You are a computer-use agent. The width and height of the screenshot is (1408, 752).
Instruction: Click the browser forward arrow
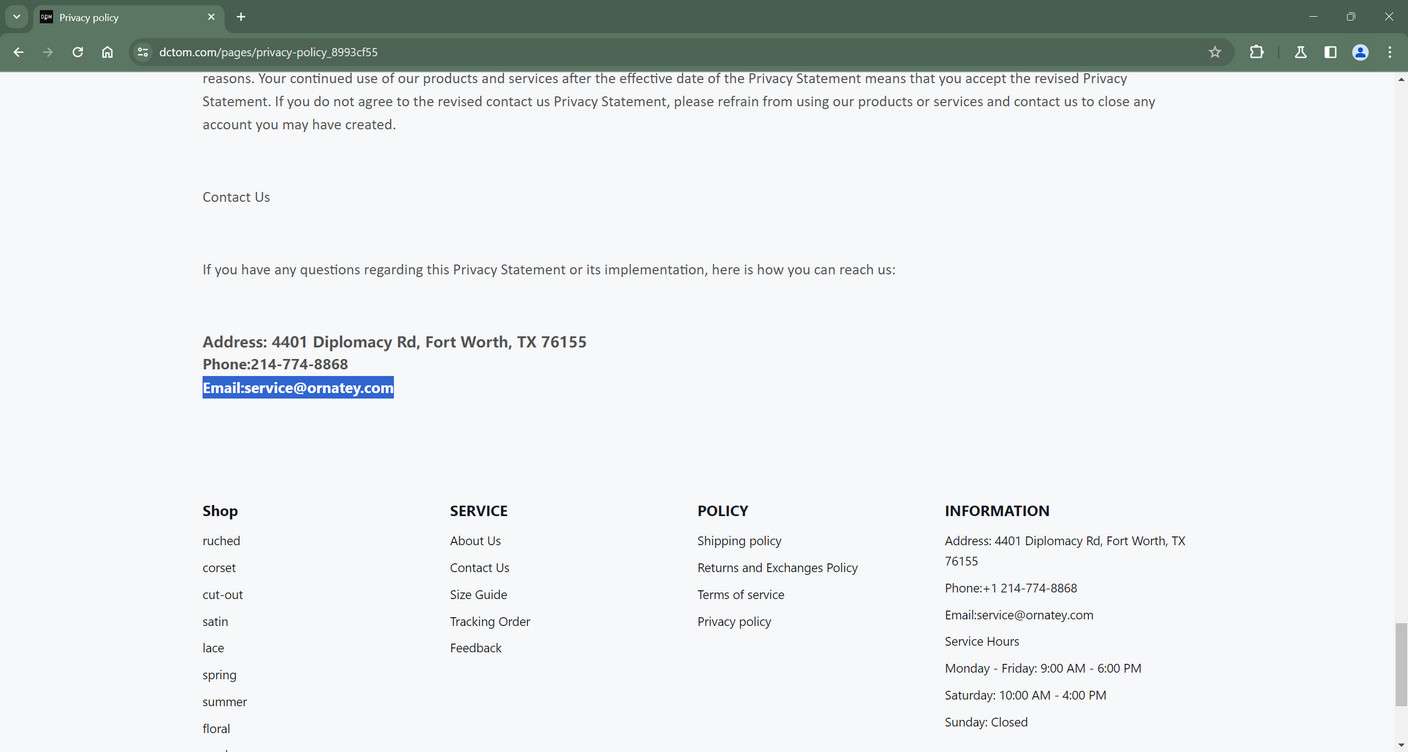coord(48,52)
